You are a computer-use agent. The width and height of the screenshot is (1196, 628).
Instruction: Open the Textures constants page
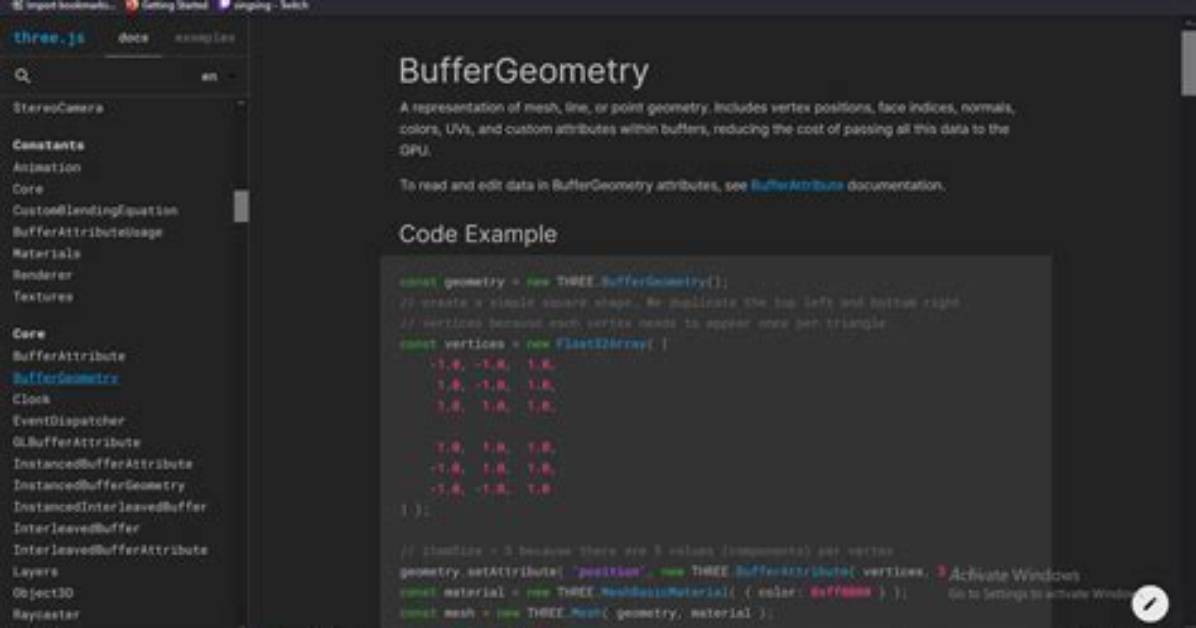tap(43, 297)
